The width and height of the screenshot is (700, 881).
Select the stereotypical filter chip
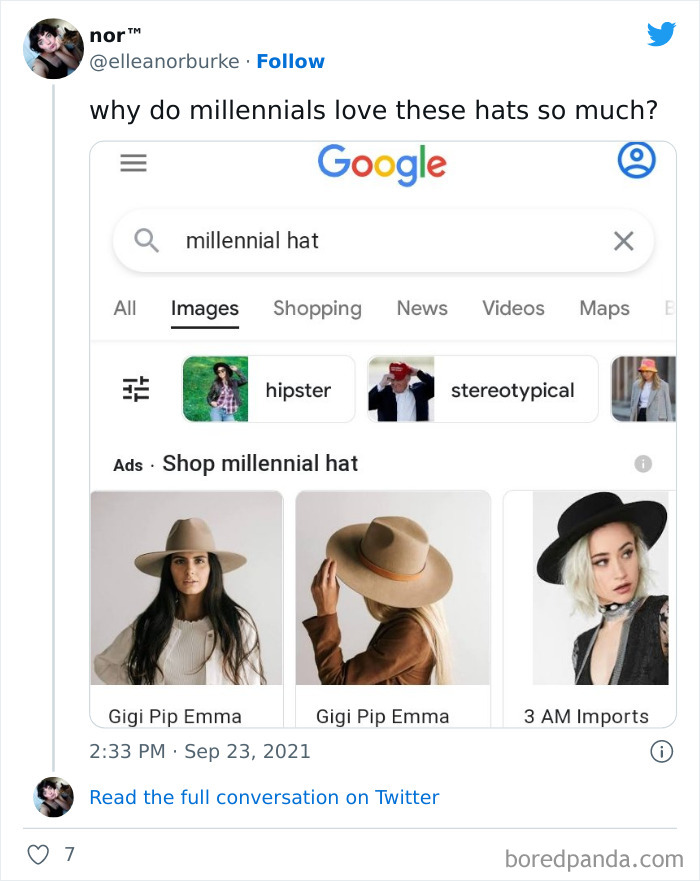coord(482,390)
